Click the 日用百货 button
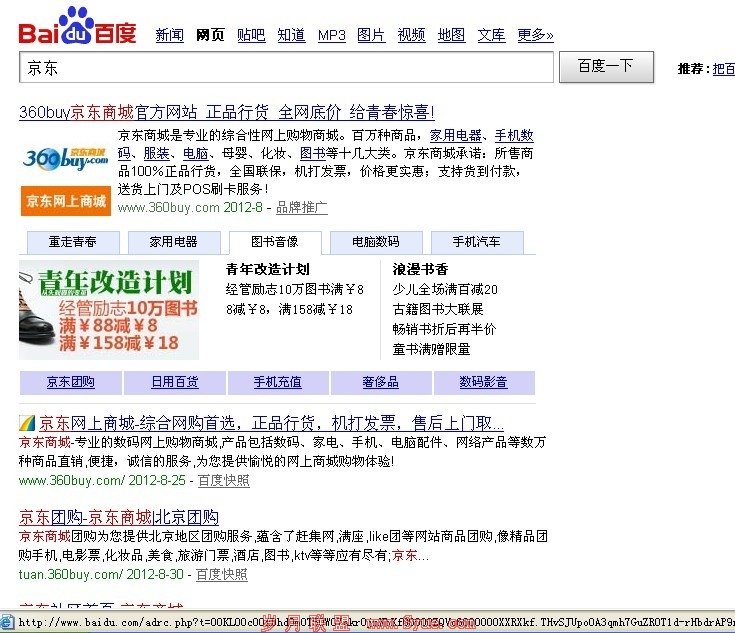The image size is (735, 633). (x=175, y=383)
